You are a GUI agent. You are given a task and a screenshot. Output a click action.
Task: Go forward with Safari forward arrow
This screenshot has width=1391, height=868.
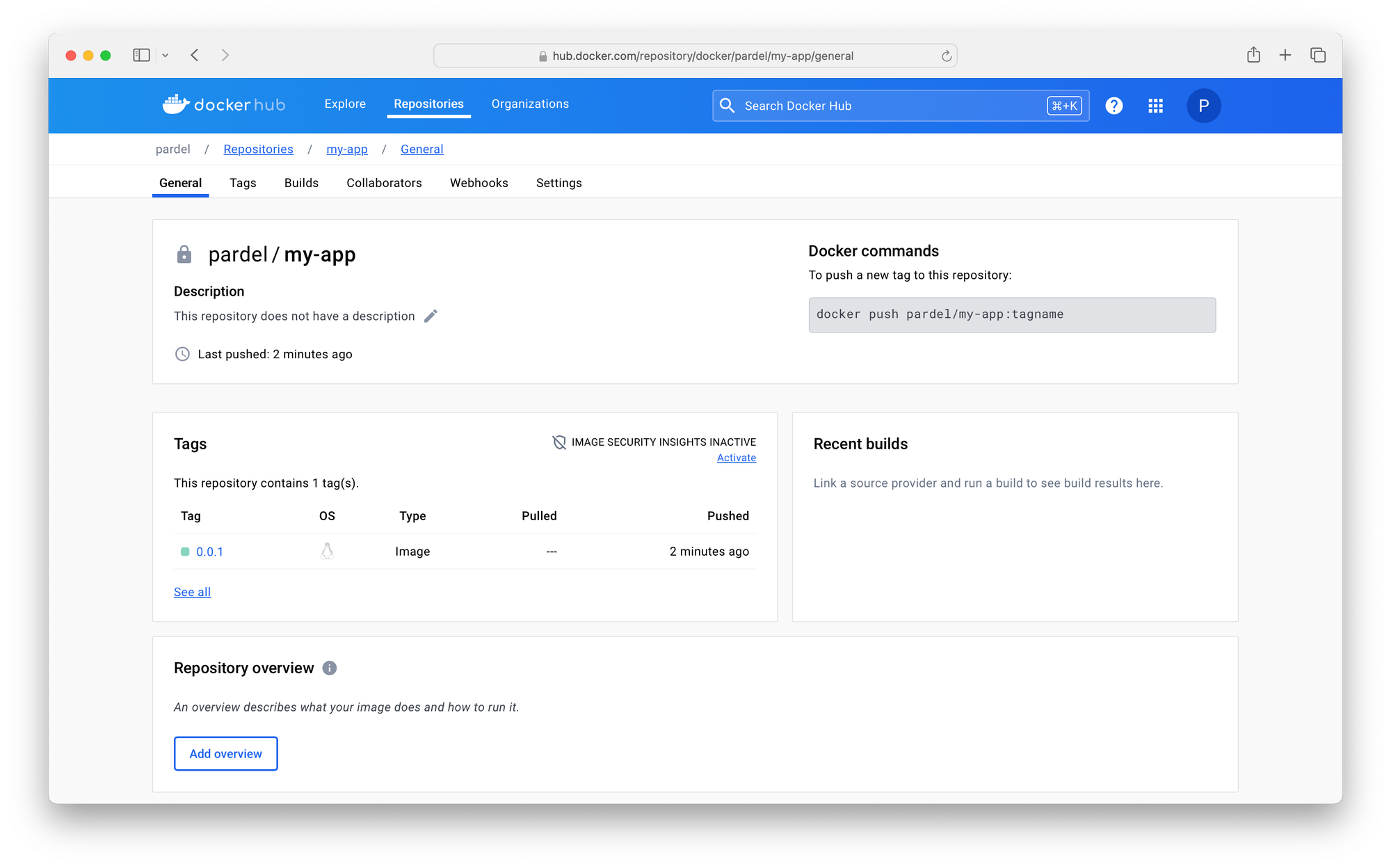click(225, 55)
